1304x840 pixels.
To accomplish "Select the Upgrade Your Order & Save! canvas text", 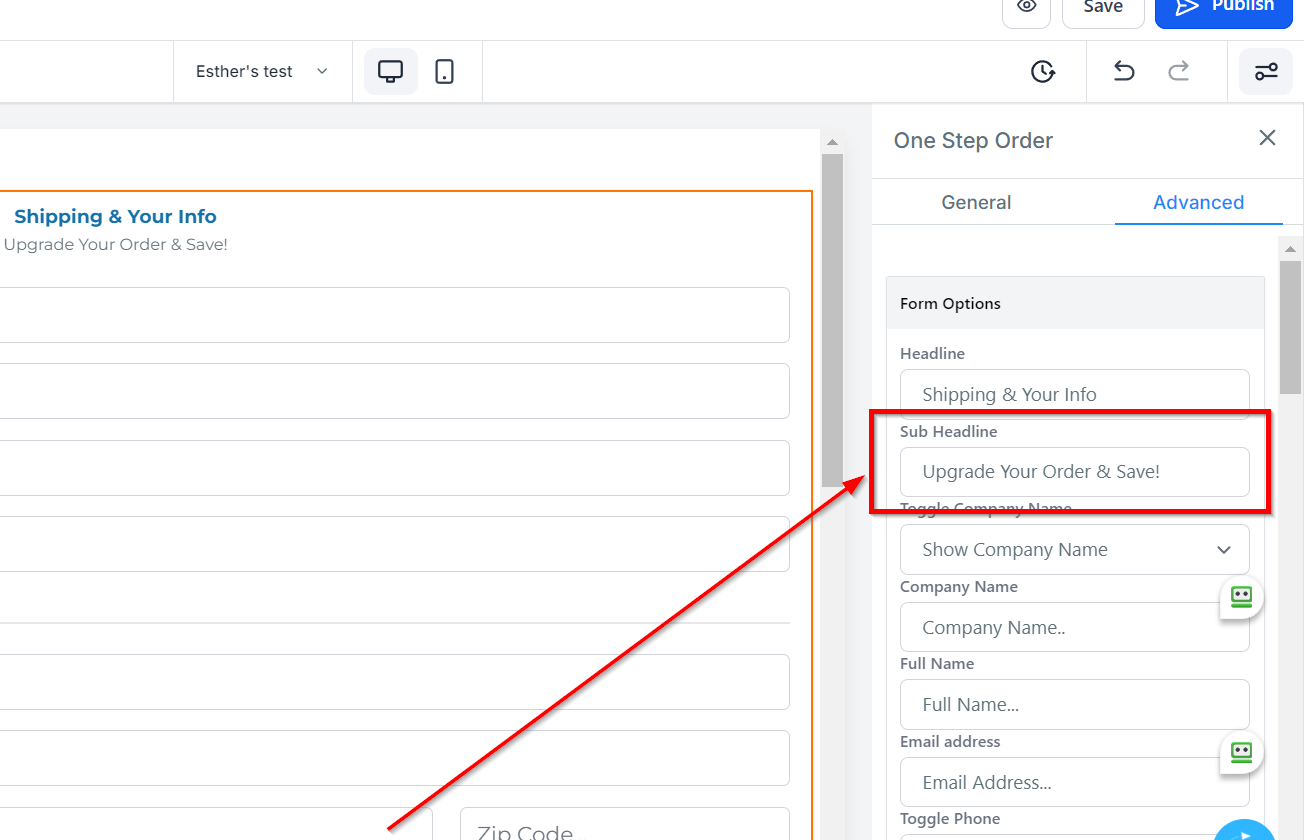I will tap(116, 245).
